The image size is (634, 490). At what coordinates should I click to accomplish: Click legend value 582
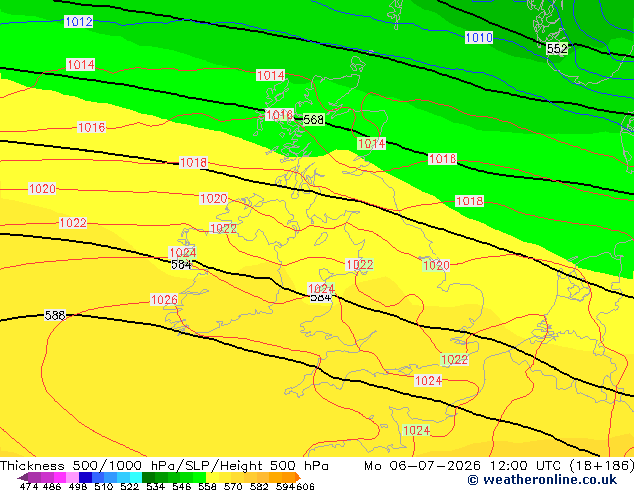pos(259,486)
